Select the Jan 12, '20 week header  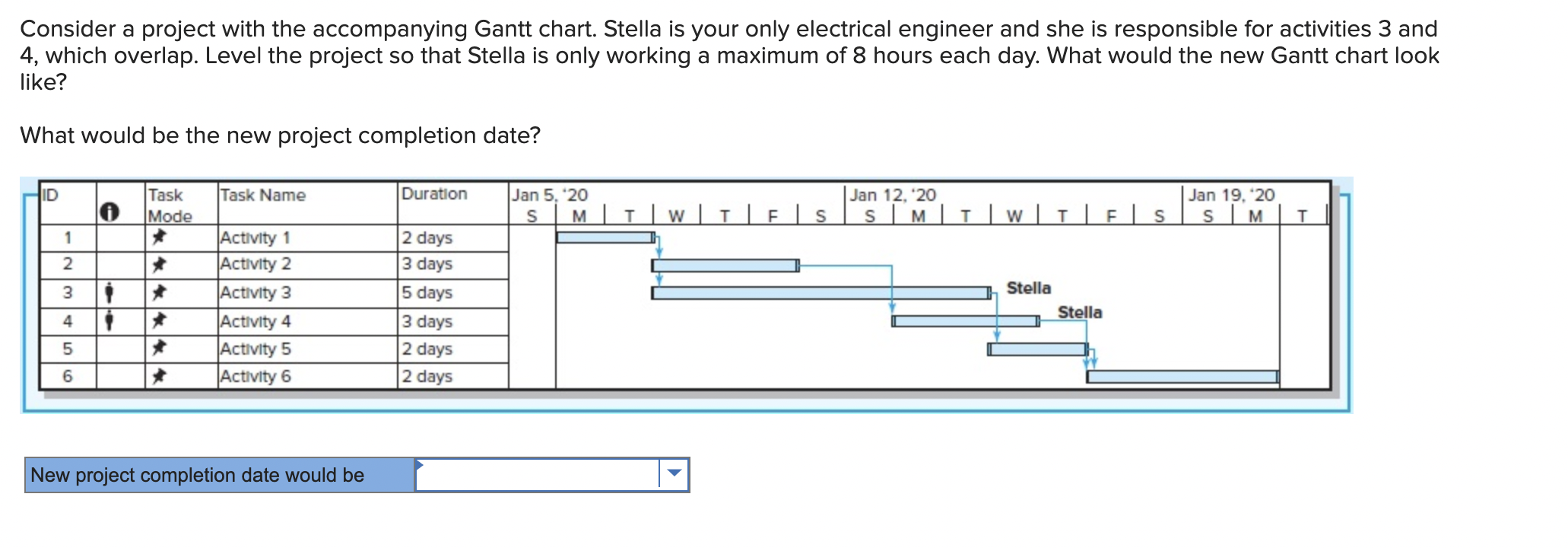pos(892,194)
